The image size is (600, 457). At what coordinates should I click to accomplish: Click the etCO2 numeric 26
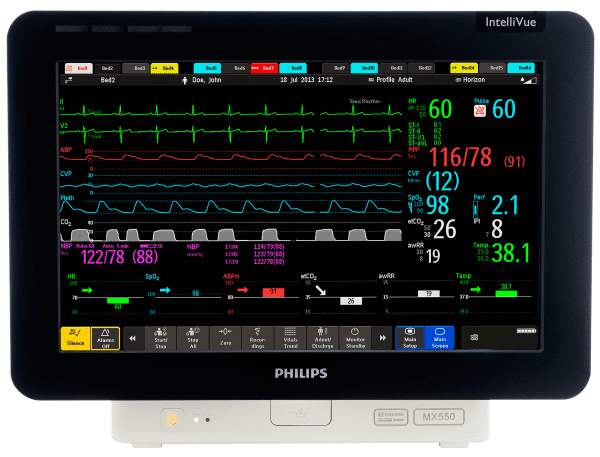tap(445, 229)
